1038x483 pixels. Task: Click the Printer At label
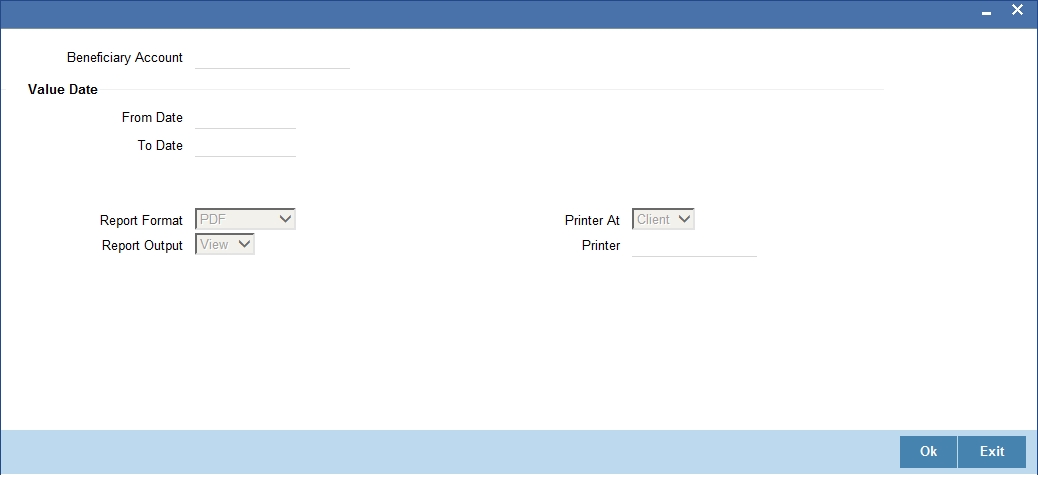[x=592, y=220]
